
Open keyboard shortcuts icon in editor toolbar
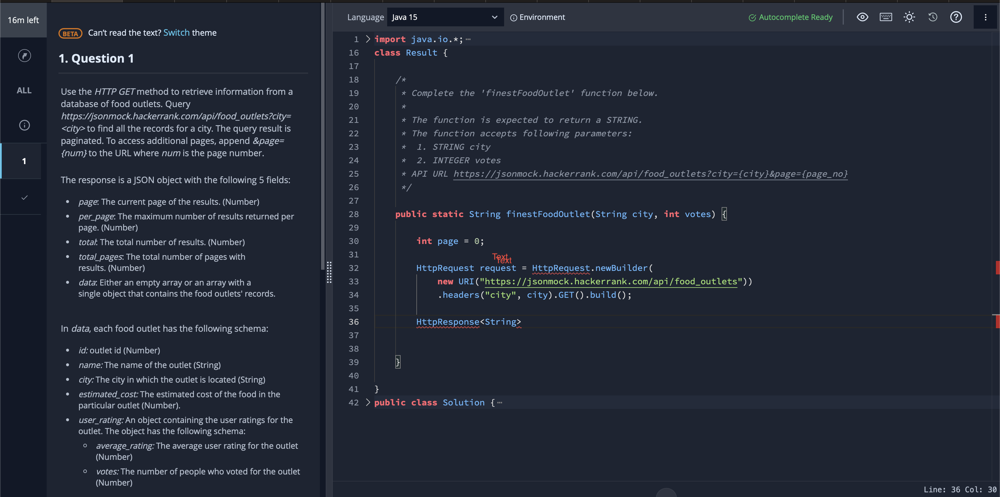[x=886, y=17]
